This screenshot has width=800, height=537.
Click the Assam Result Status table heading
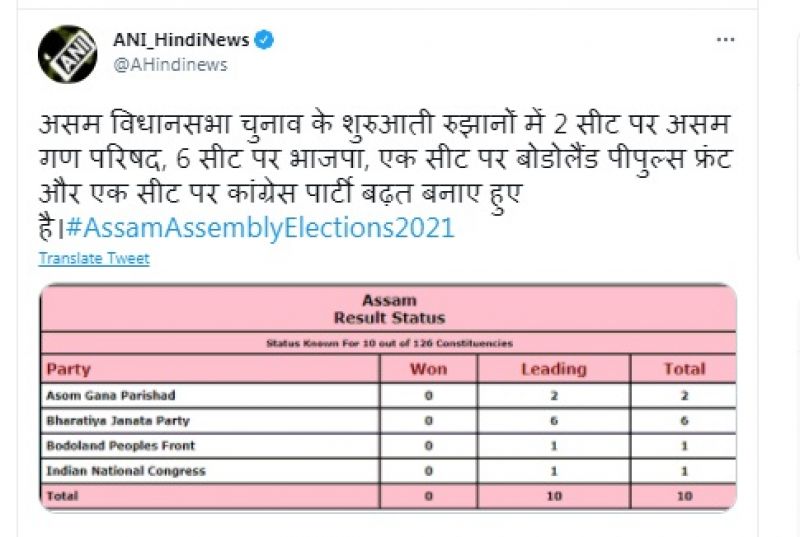coord(389,309)
